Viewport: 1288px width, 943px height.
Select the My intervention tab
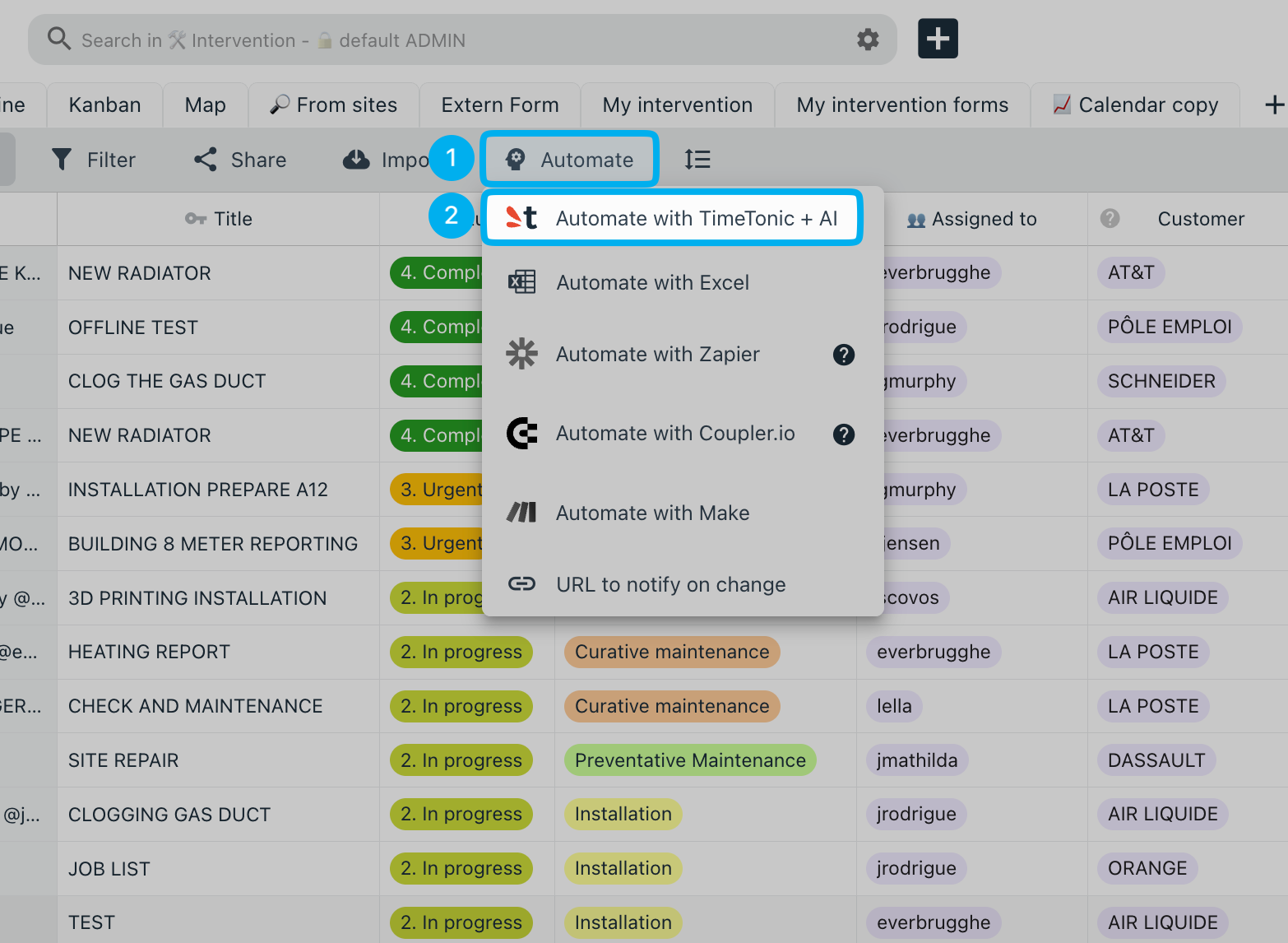point(678,105)
